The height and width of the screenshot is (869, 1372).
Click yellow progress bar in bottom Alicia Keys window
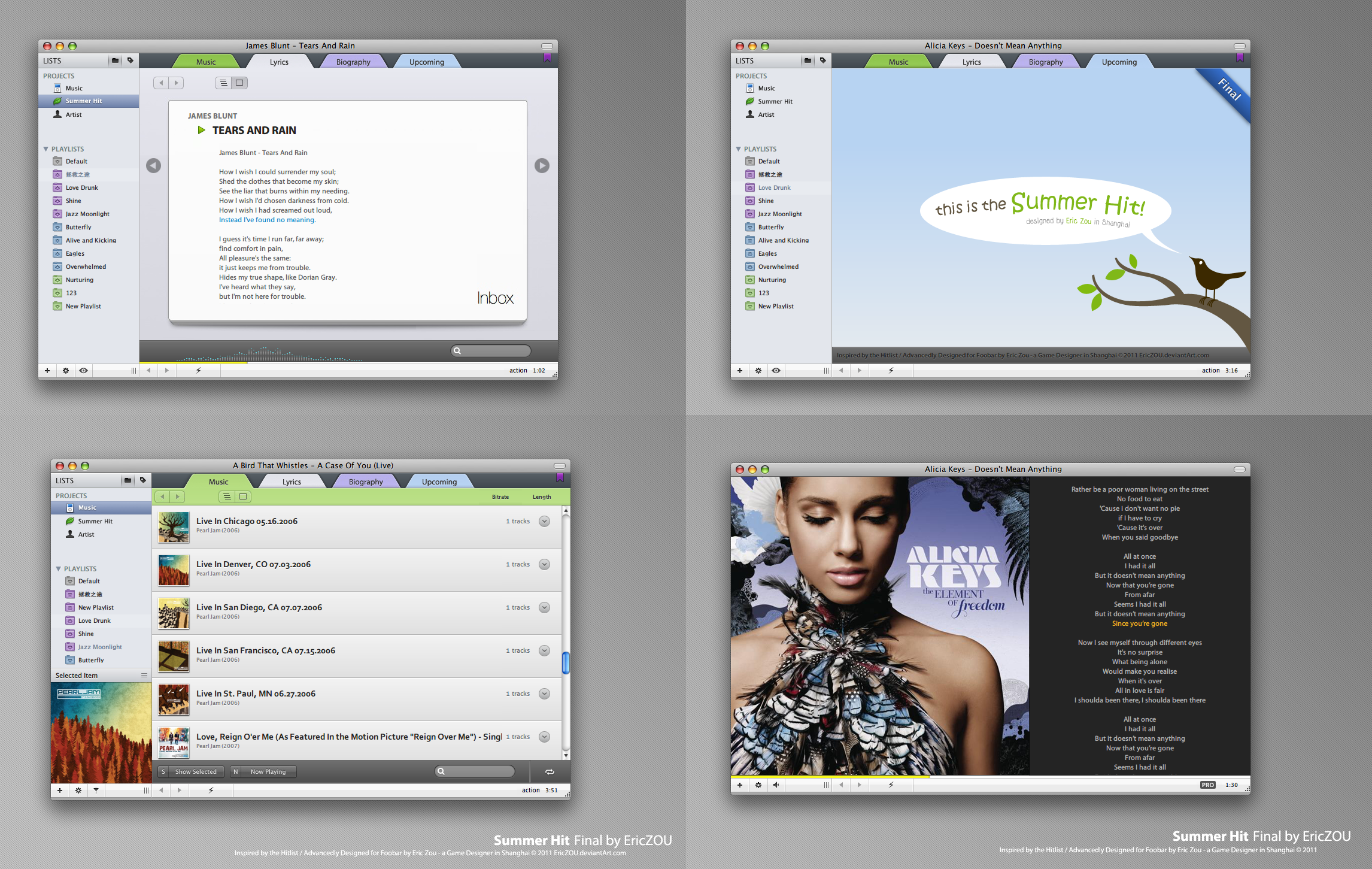point(830,777)
